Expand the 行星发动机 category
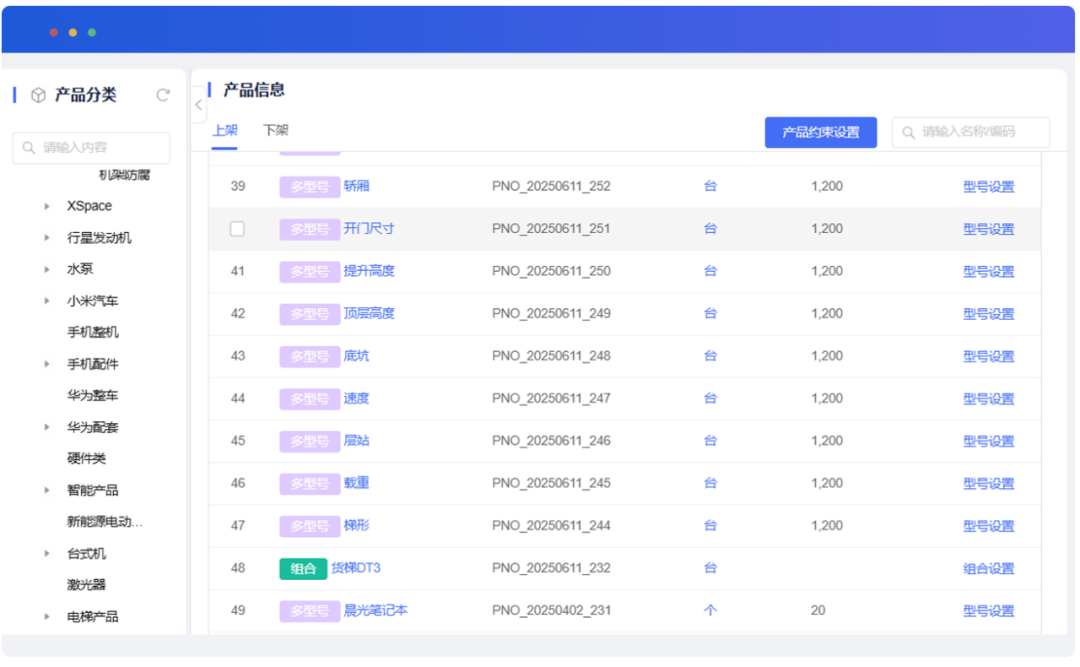The height and width of the screenshot is (667, 1080). pos(47,238)
